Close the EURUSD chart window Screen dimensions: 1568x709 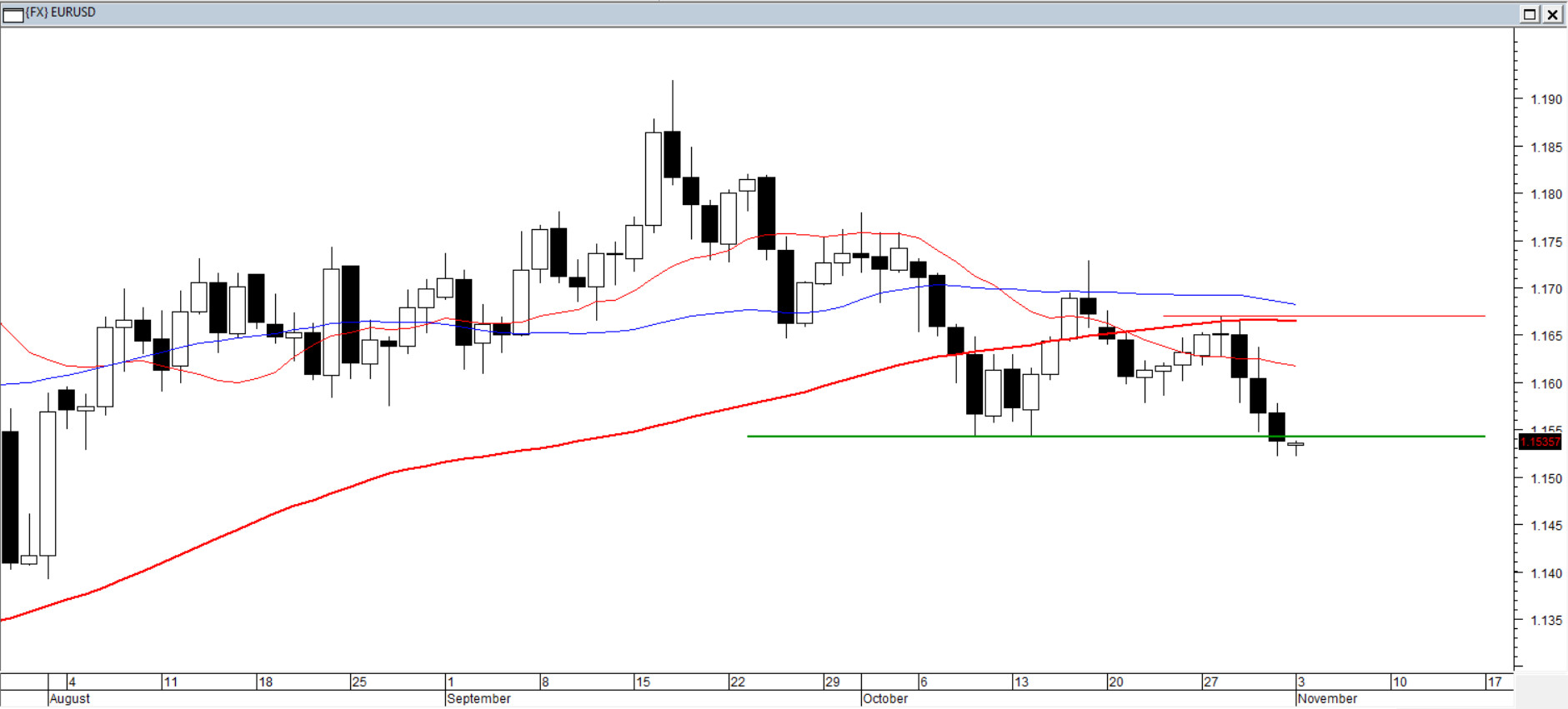(x=1553, y=14)
